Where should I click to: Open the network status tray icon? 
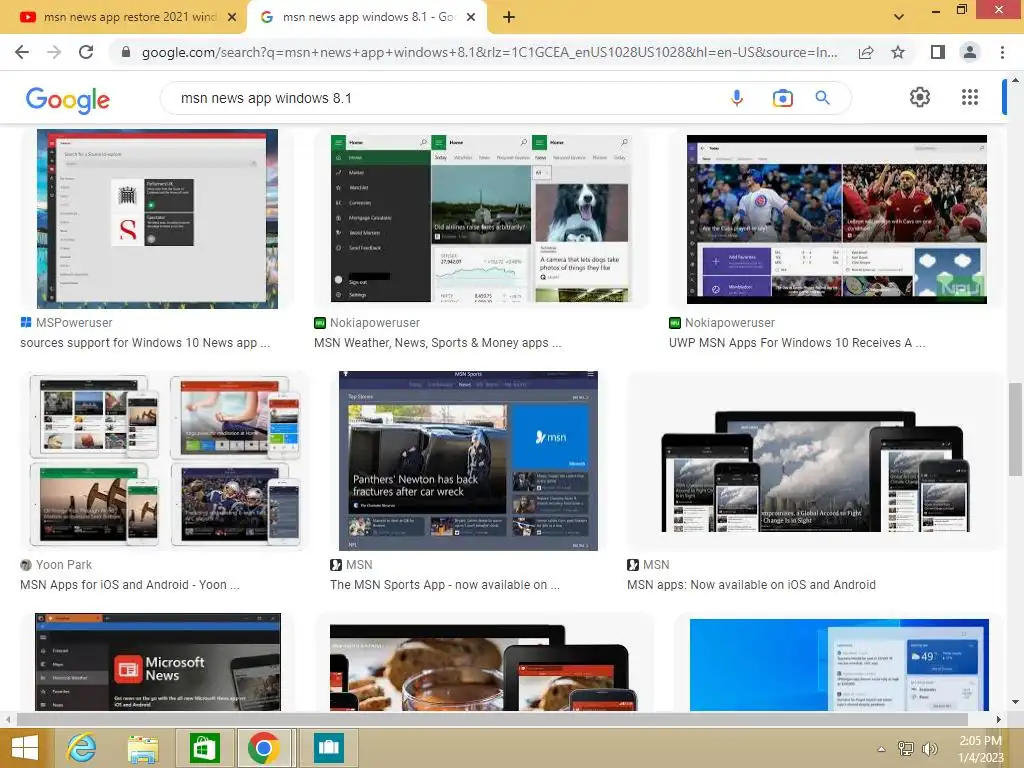[905, 748]
